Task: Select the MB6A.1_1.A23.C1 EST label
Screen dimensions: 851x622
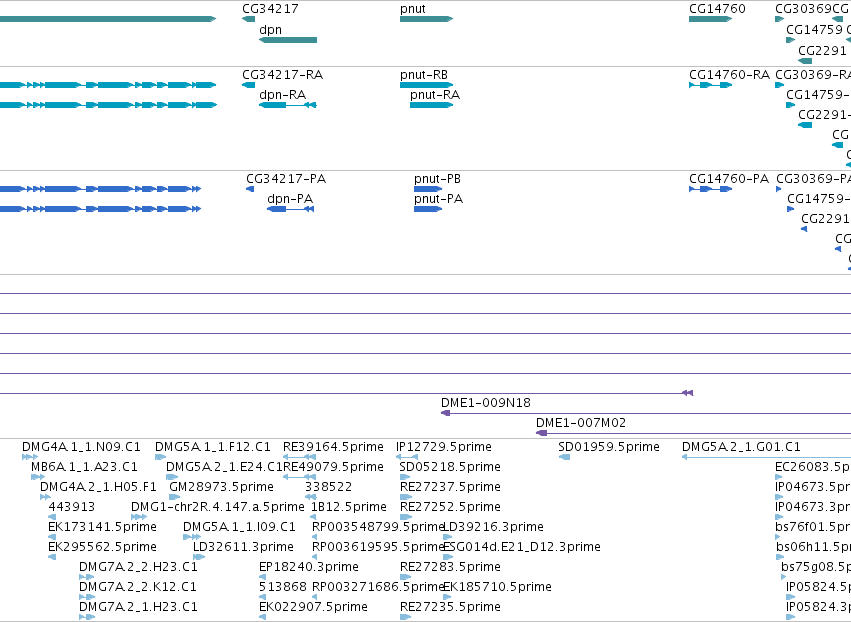Action: point(84,467)
